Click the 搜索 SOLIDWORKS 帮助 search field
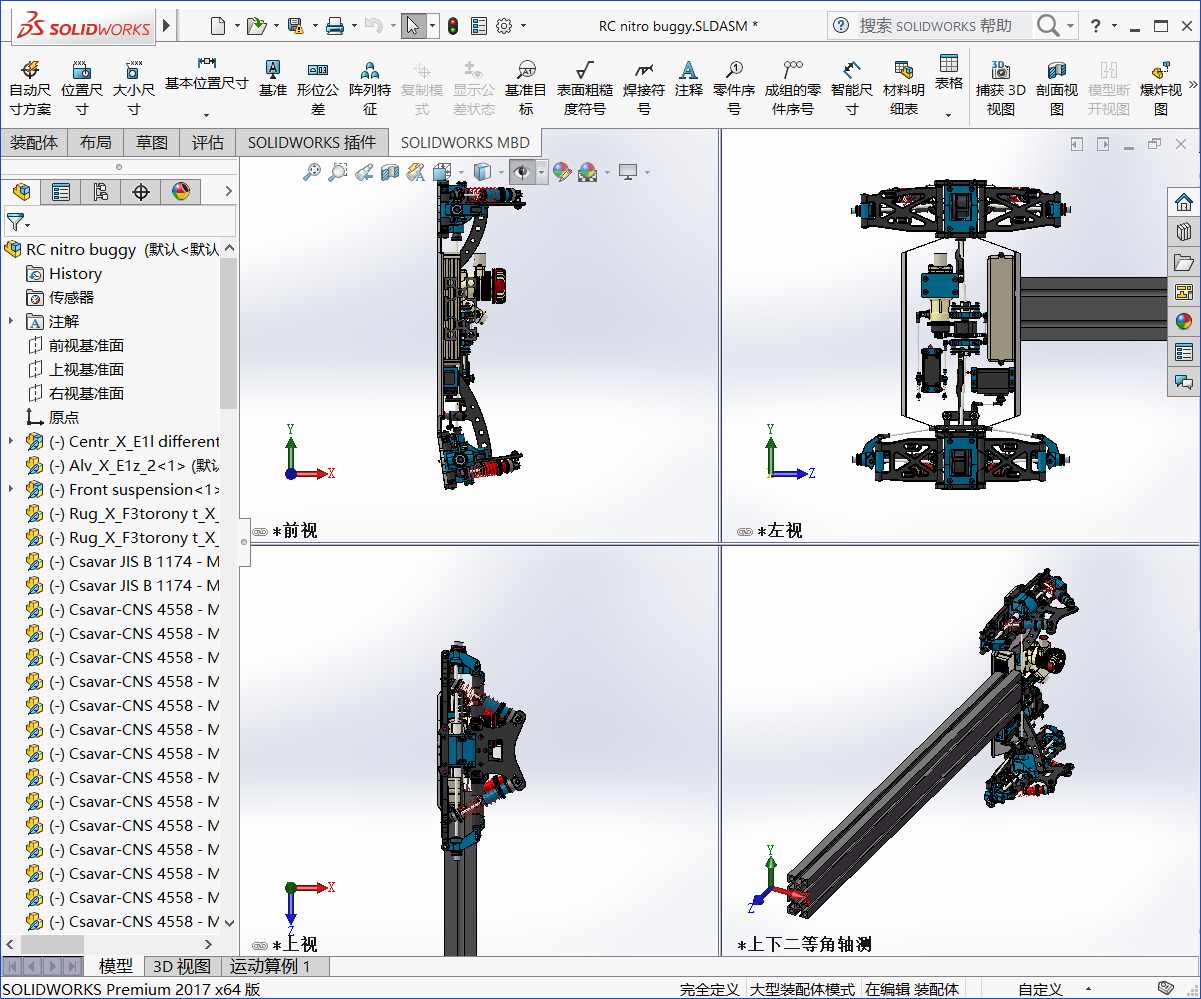Image resolution: width=1201 pixels, height=999 pixels. [944, 26]
